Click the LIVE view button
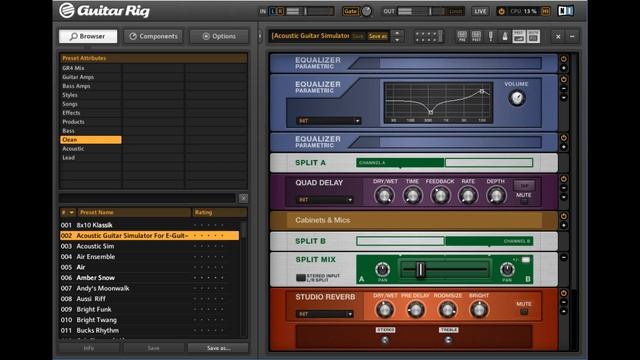This screenshot has height=360, width=640. tap(480, 11)
